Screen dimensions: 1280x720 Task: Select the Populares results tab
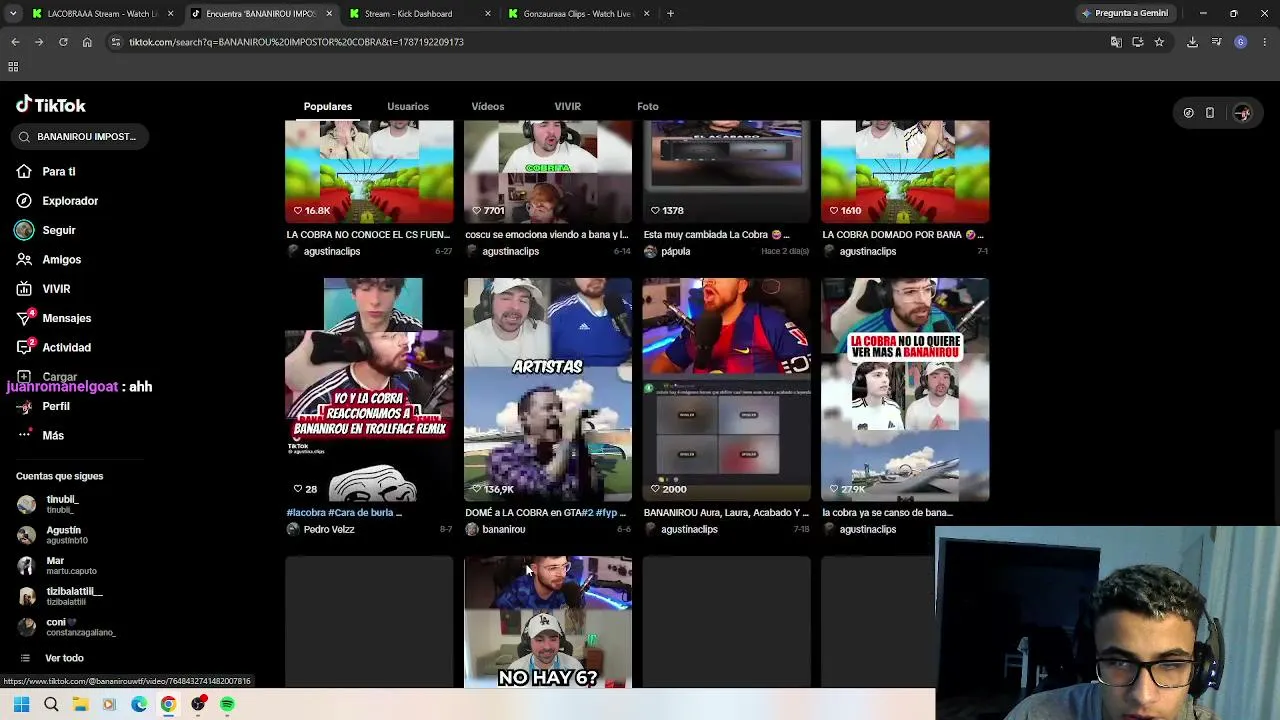point(328,106)
